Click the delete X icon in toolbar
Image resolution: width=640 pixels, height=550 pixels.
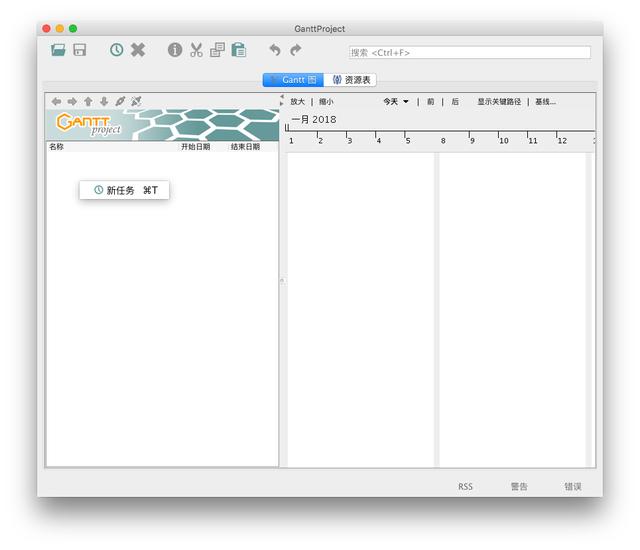[x=138, y=50]
